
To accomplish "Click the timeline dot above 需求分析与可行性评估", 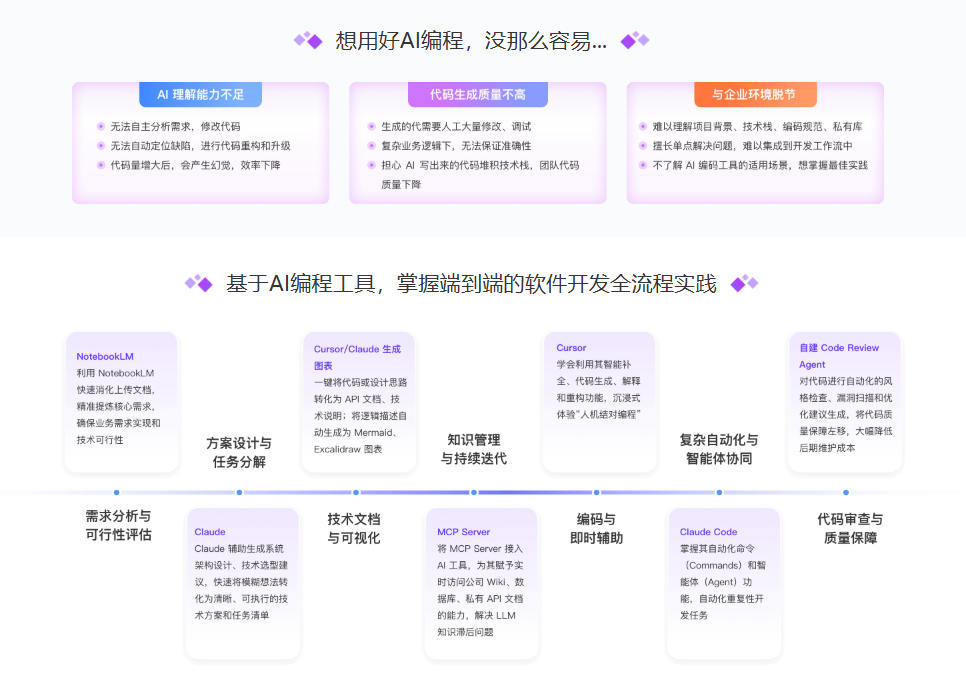I will click(117, 492).
